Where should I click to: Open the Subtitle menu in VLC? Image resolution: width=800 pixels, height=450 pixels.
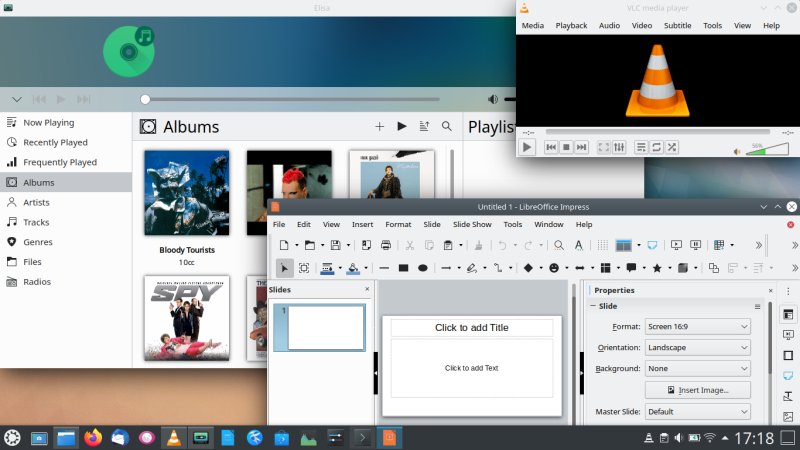pyautogui.click(x=677, y=25)
